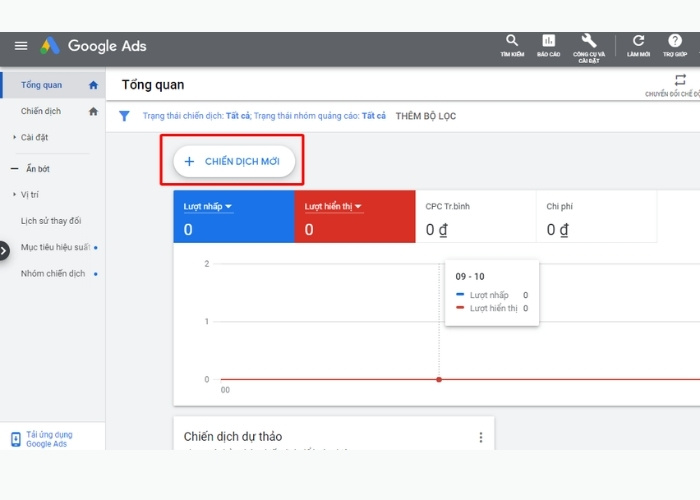Click the filter funnel icon
The image size is (700, 500).
tap(124, 116)
